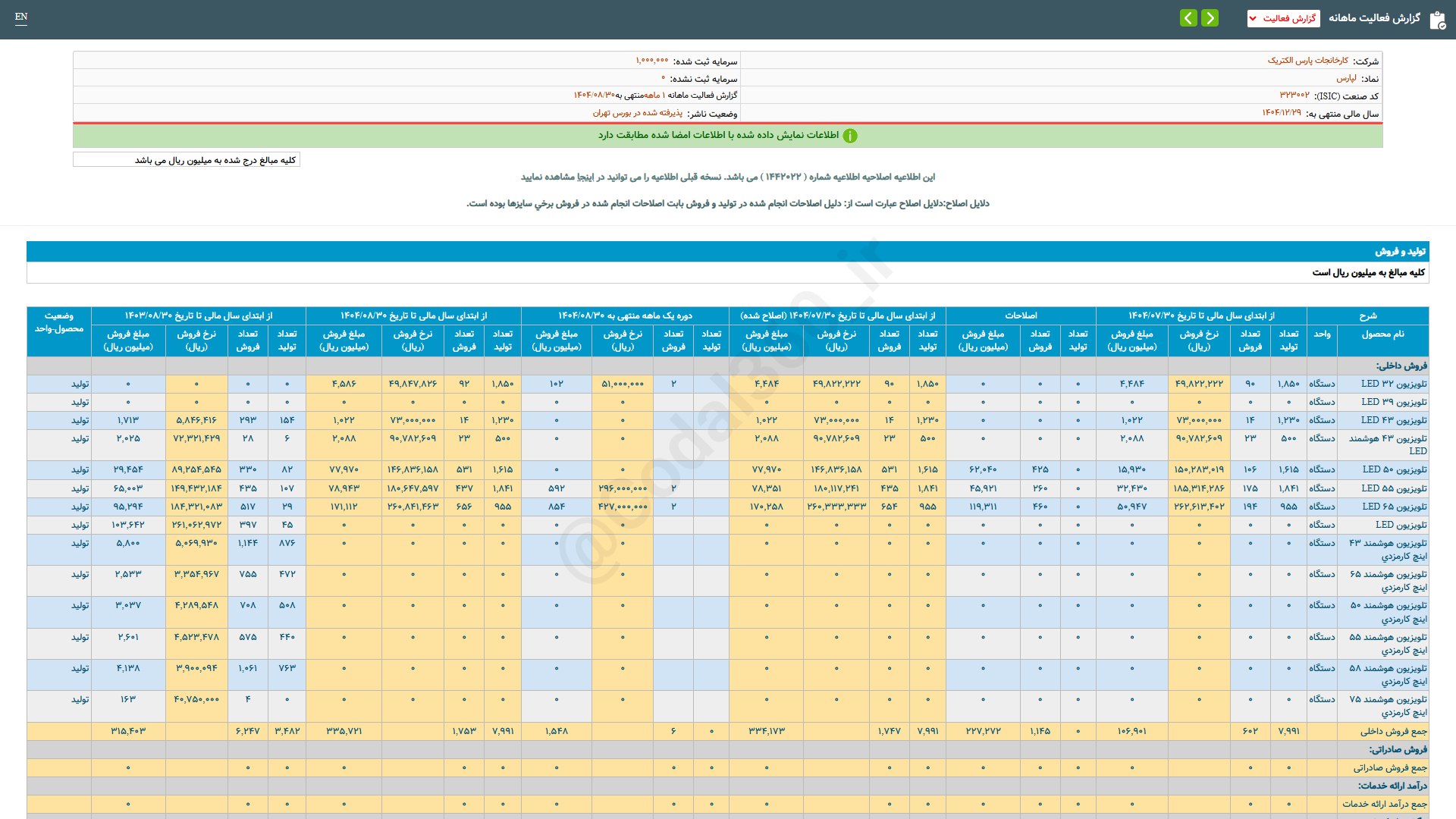Click the clipboard report icon in header

[1437, 20]
